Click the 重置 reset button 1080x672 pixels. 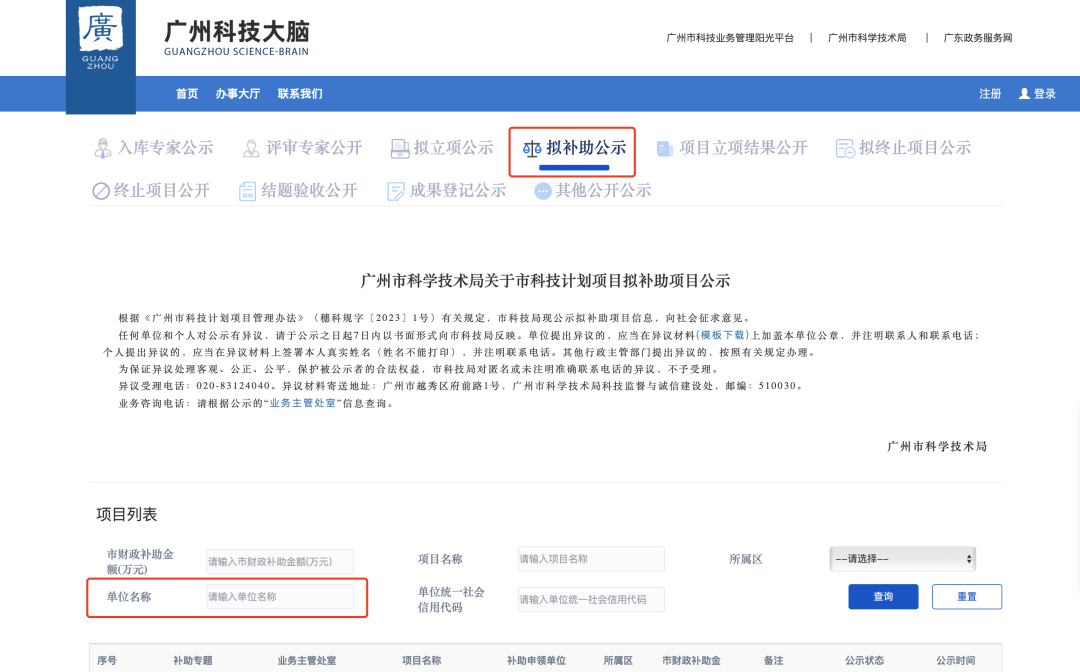(x=966, y=597)
